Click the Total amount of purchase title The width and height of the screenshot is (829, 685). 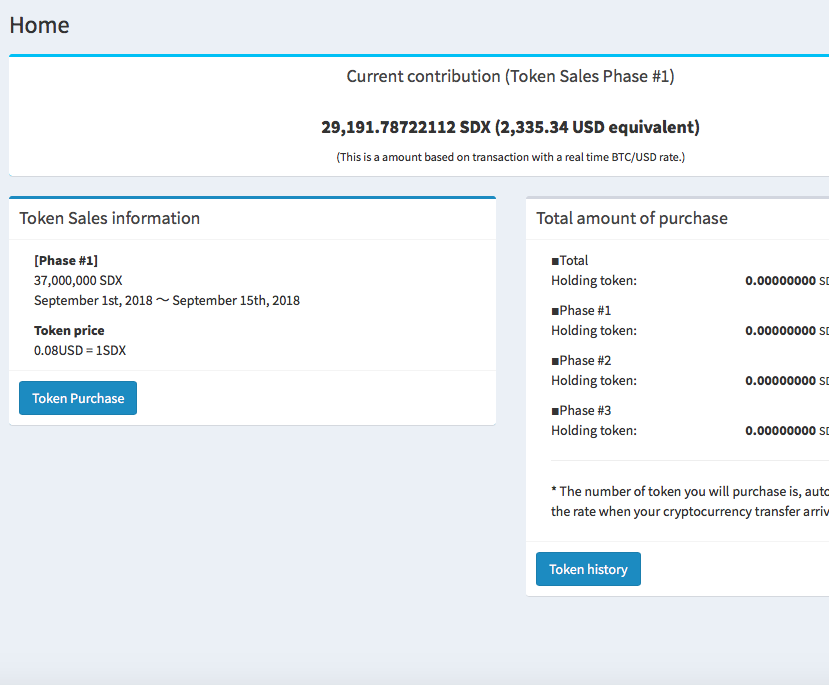click(632, 218)
